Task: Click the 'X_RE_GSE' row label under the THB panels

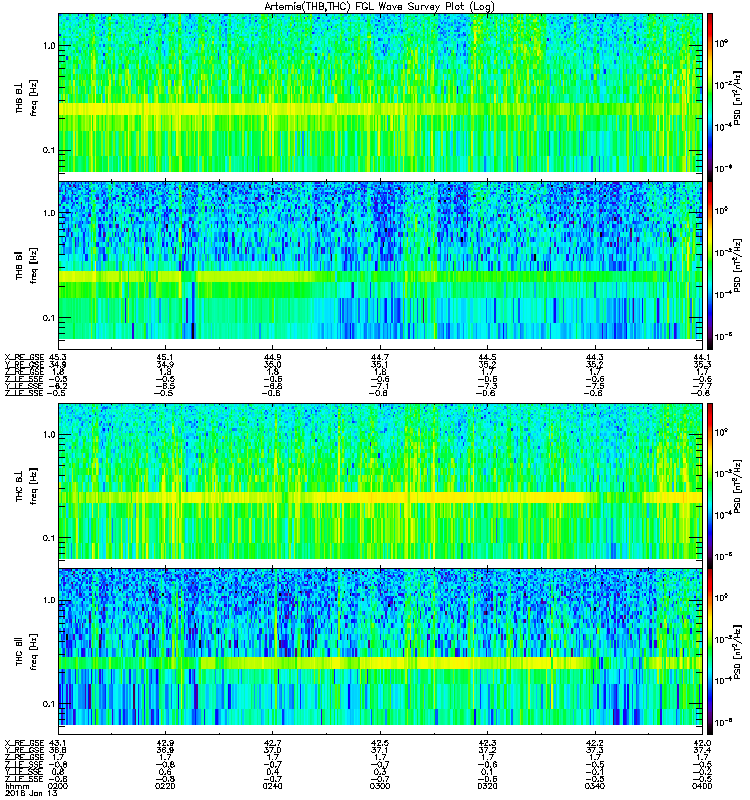Action: click(24, 357)
